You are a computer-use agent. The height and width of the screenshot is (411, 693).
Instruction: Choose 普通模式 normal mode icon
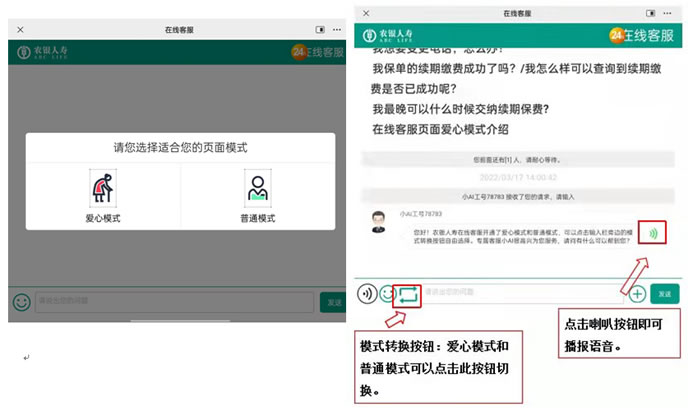(258, 190)
